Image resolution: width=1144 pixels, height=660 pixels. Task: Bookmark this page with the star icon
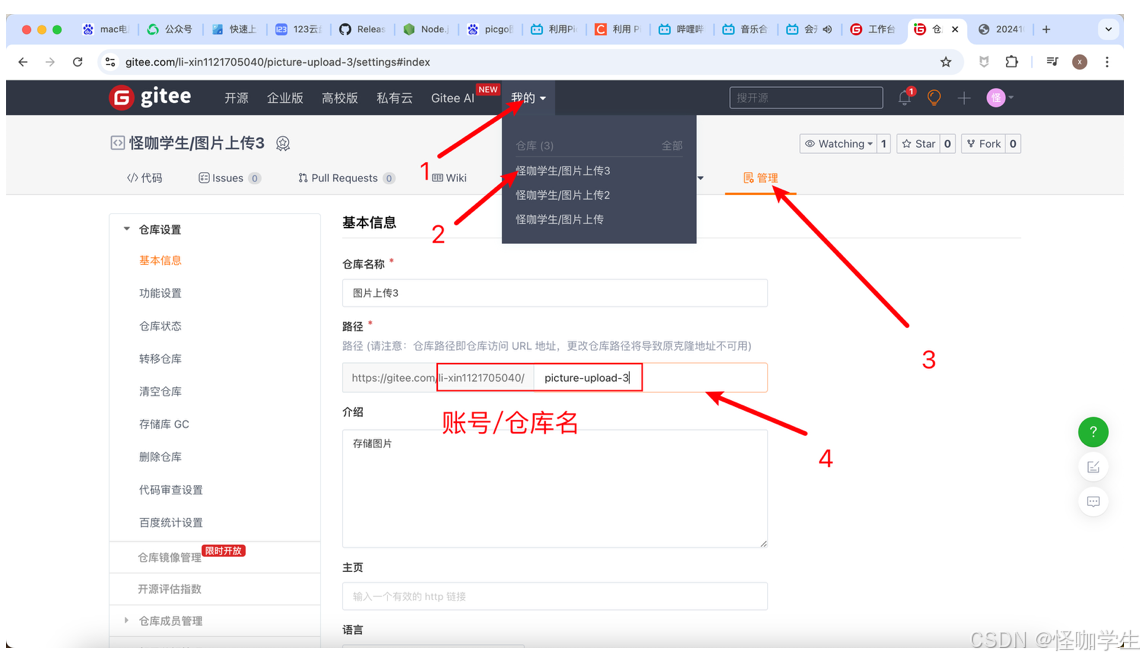[946, 62]
